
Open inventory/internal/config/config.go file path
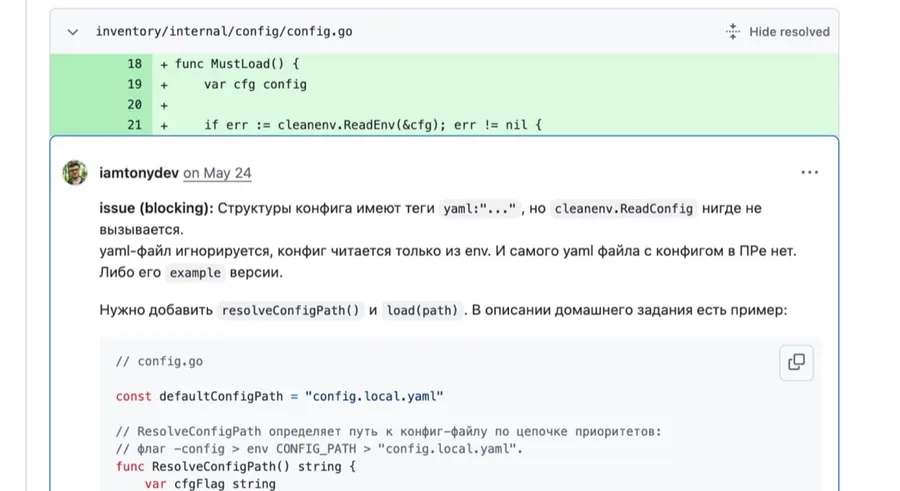tap(224, 32)
